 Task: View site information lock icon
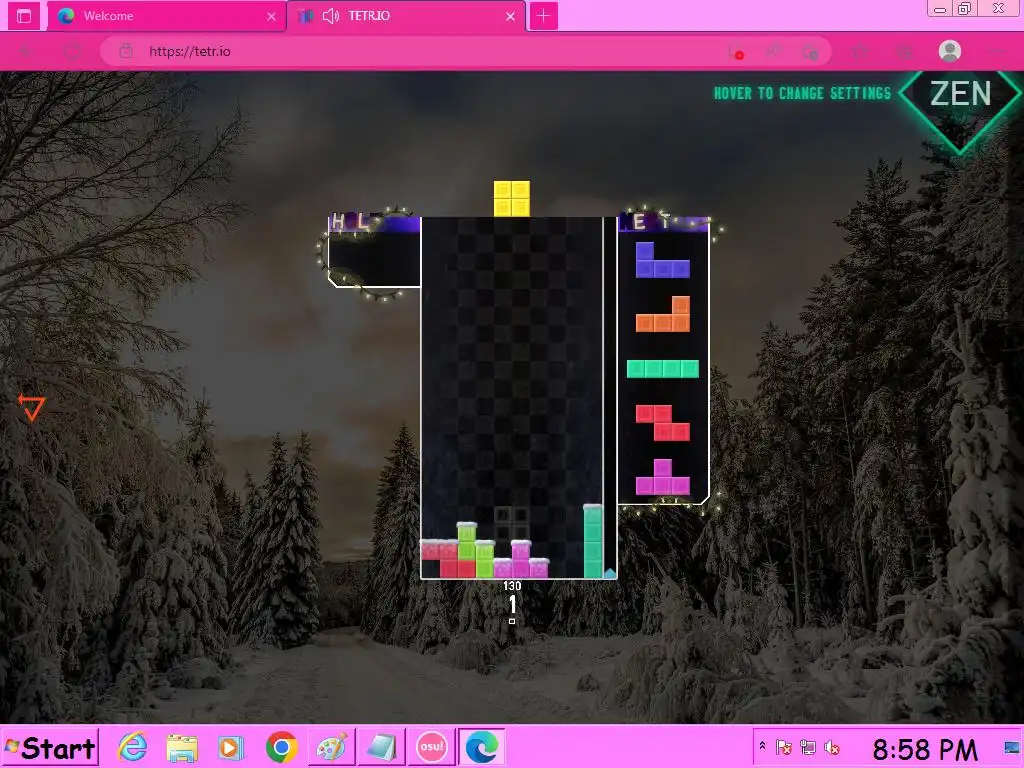coord(126,51)
